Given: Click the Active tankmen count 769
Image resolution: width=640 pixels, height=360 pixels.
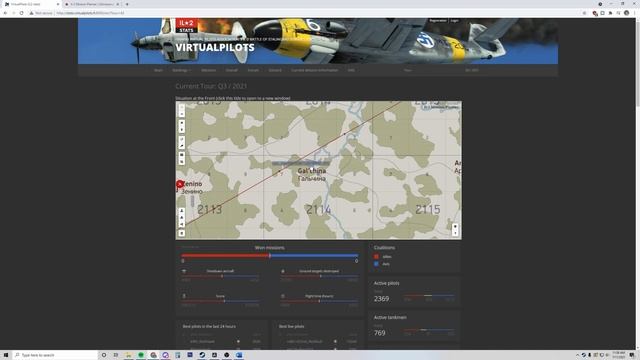Looking at the screenshot, I should (380, 333).
